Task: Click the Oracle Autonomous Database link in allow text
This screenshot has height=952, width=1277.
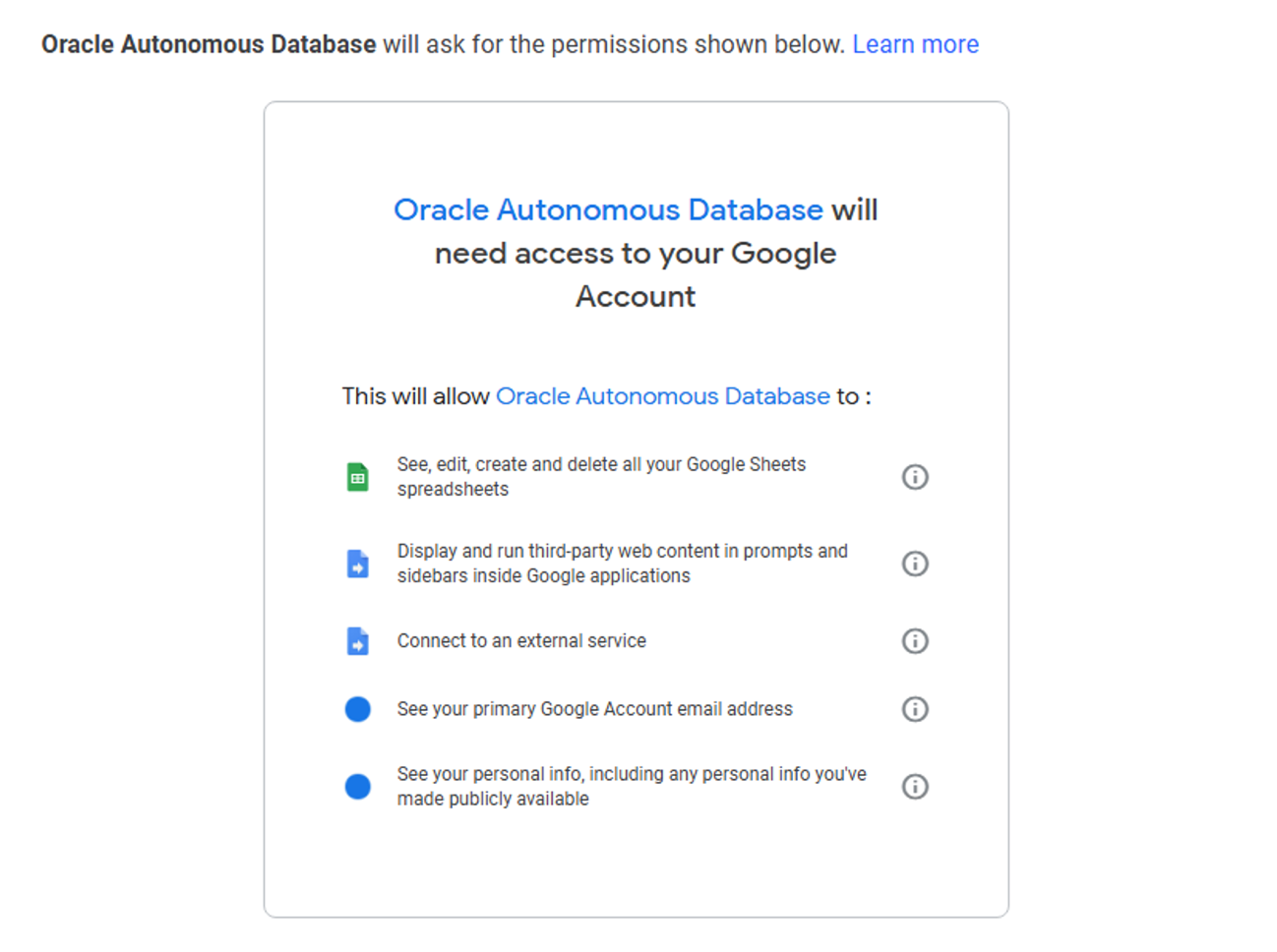Action: (662, 395)
